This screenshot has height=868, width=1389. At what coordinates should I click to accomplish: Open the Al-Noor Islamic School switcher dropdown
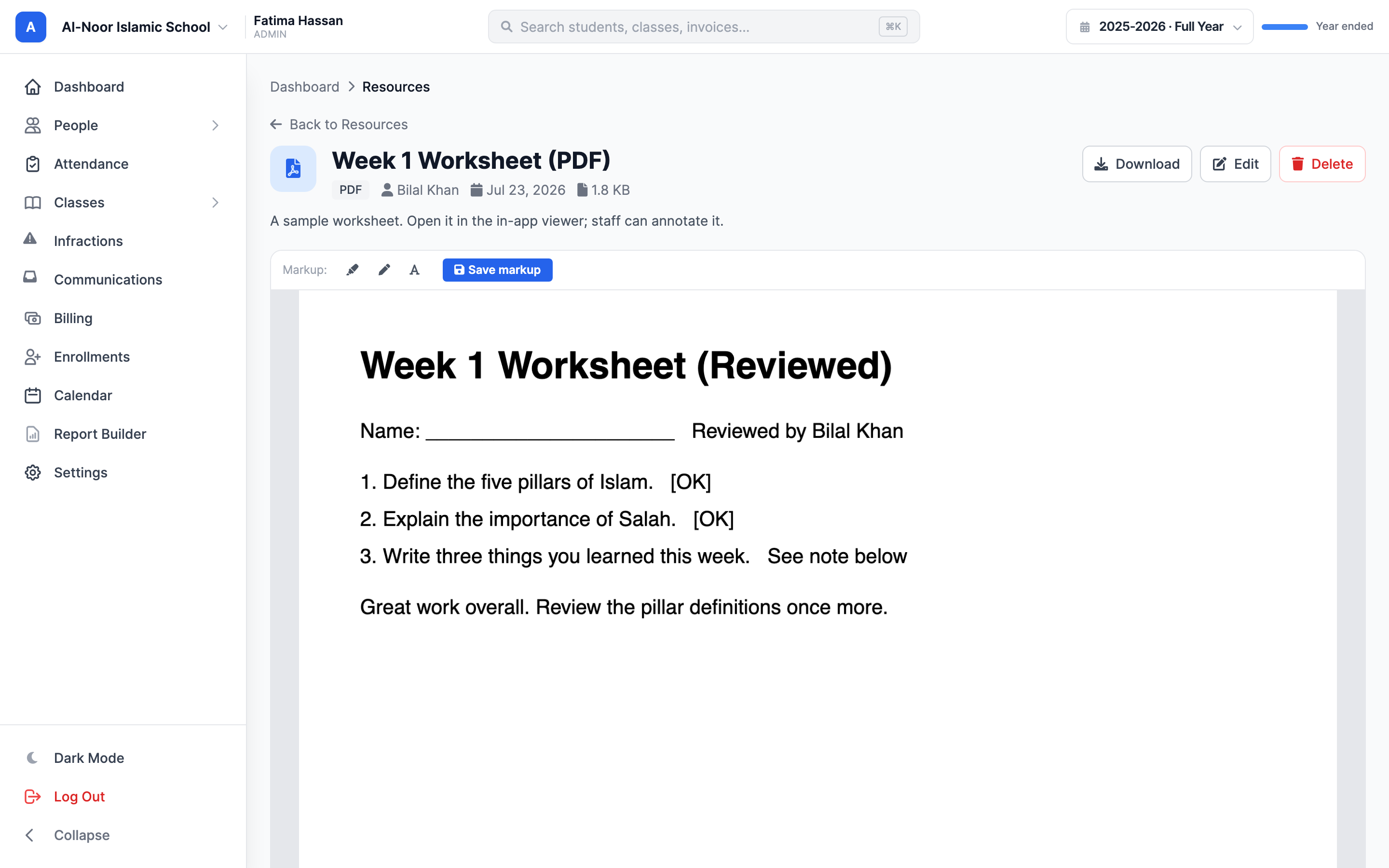point(145,27)
